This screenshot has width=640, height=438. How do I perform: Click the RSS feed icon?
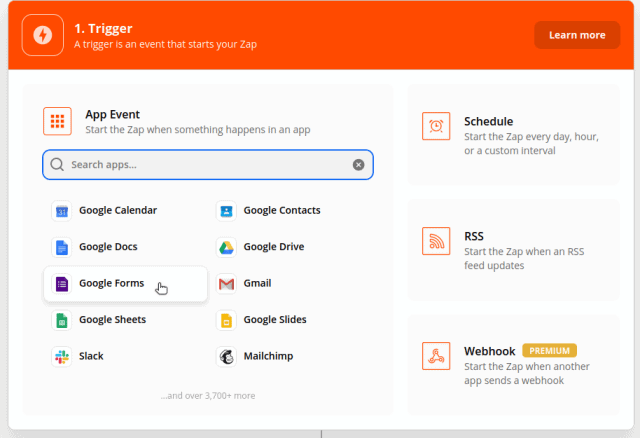pyautogui.click(x=437, y=242)
